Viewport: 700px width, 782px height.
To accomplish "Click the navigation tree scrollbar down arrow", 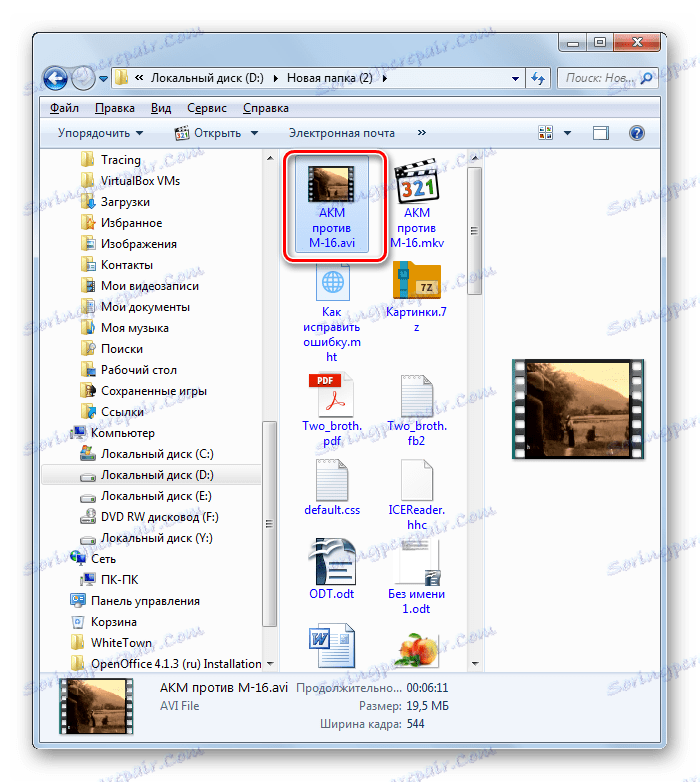I will (x=270, y=663).
